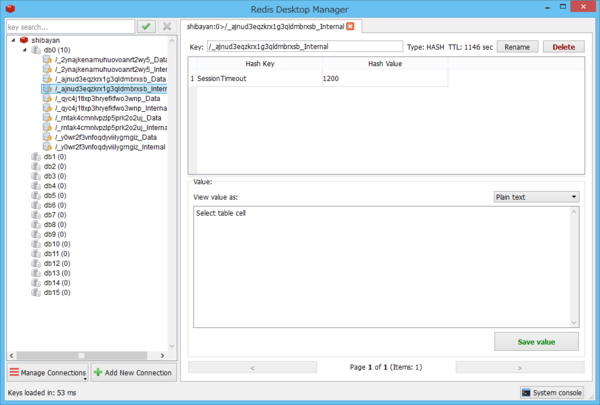Click the Redis Desktop Manager title bar logo

click(x=10, y=8)
